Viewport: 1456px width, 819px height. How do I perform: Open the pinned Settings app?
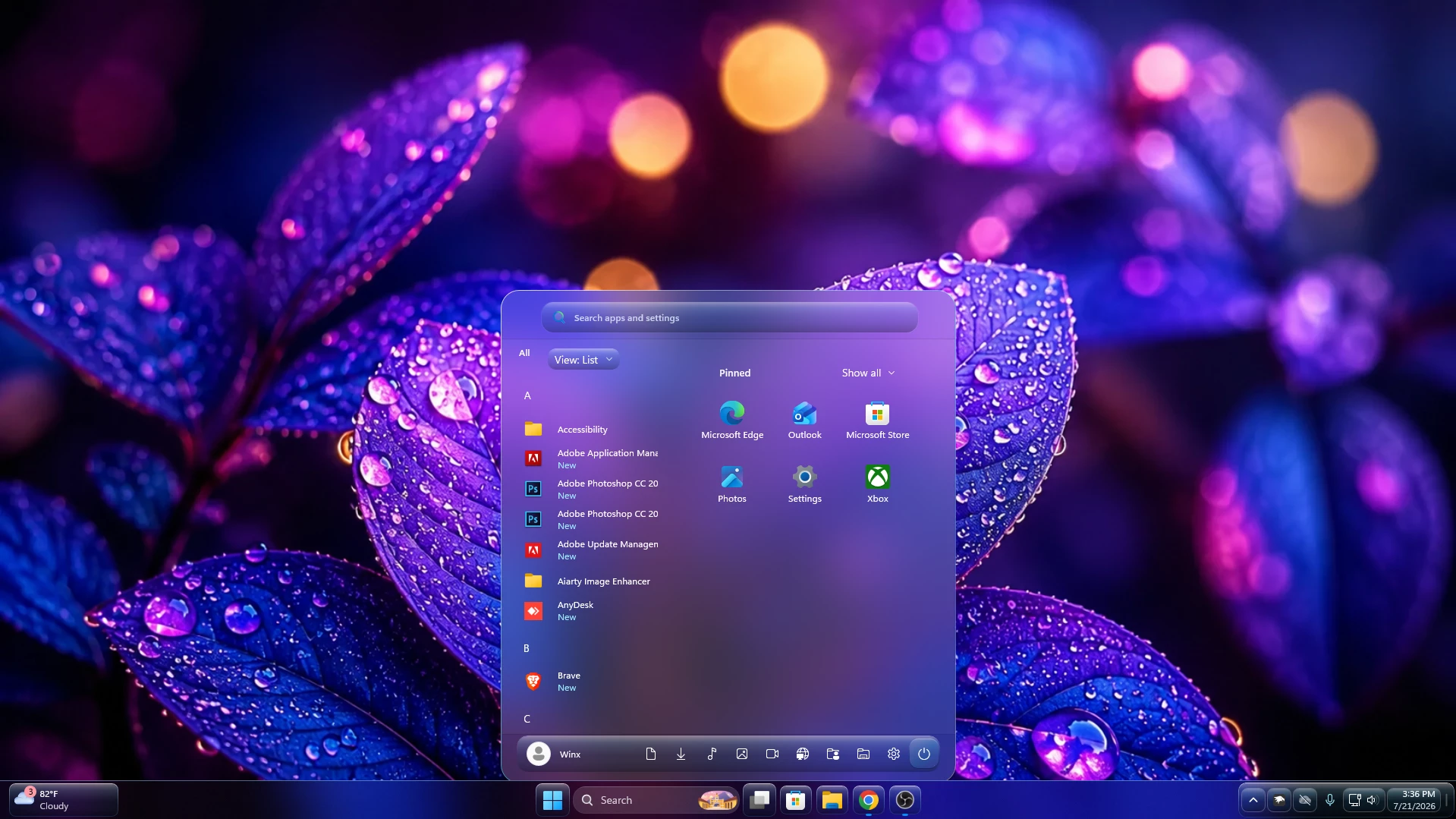(804, 484)
